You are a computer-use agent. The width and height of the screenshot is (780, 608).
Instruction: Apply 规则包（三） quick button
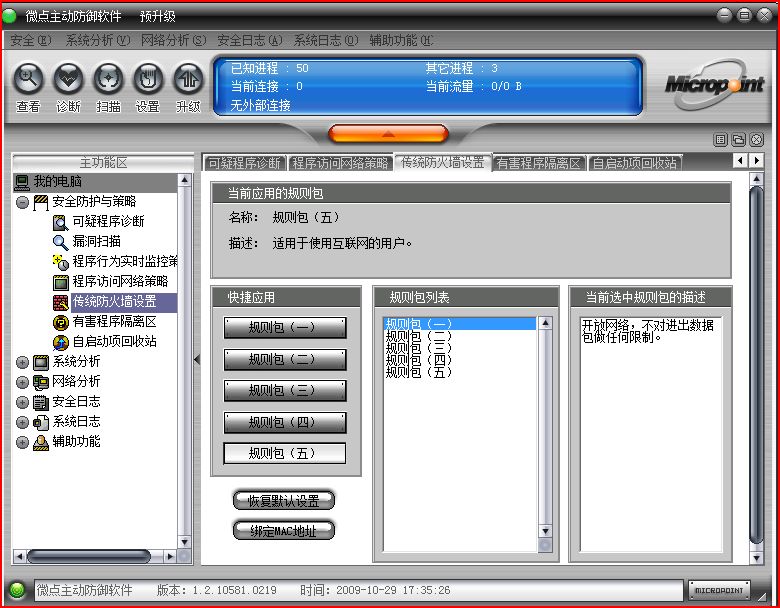click(x=284, y=390)
